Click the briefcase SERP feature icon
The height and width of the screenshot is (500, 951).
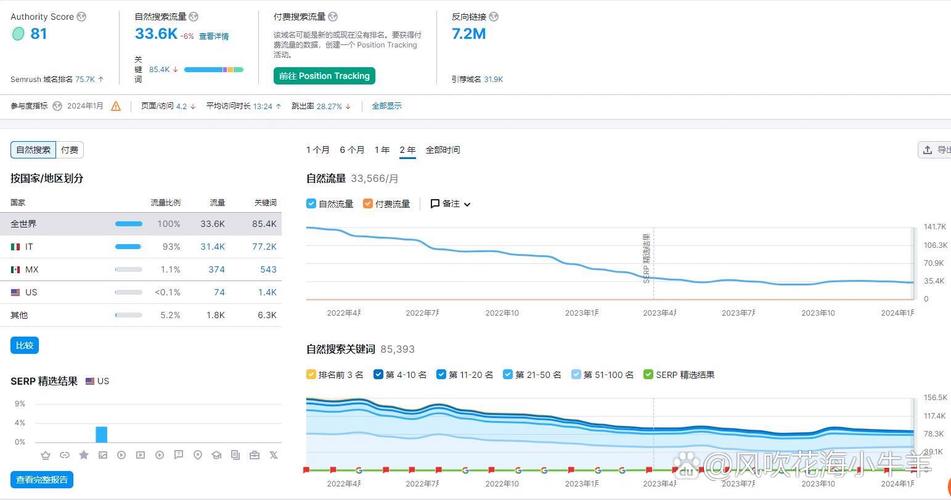(255, 455)
